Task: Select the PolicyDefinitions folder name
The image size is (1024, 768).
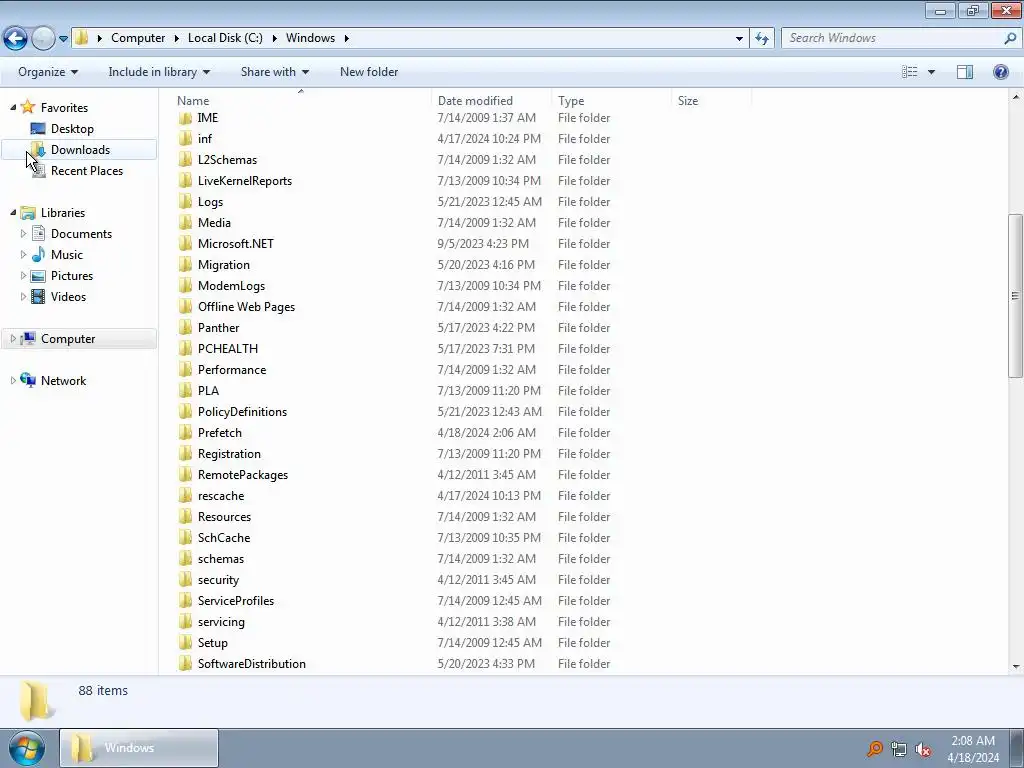Action: [242, 411]
